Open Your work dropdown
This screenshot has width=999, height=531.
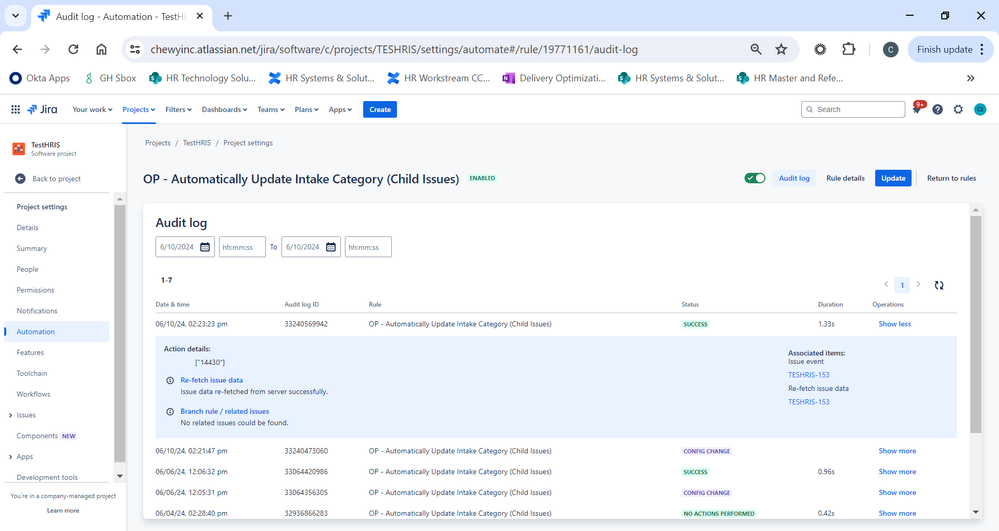pyautogui.click(x=92, y=110)
